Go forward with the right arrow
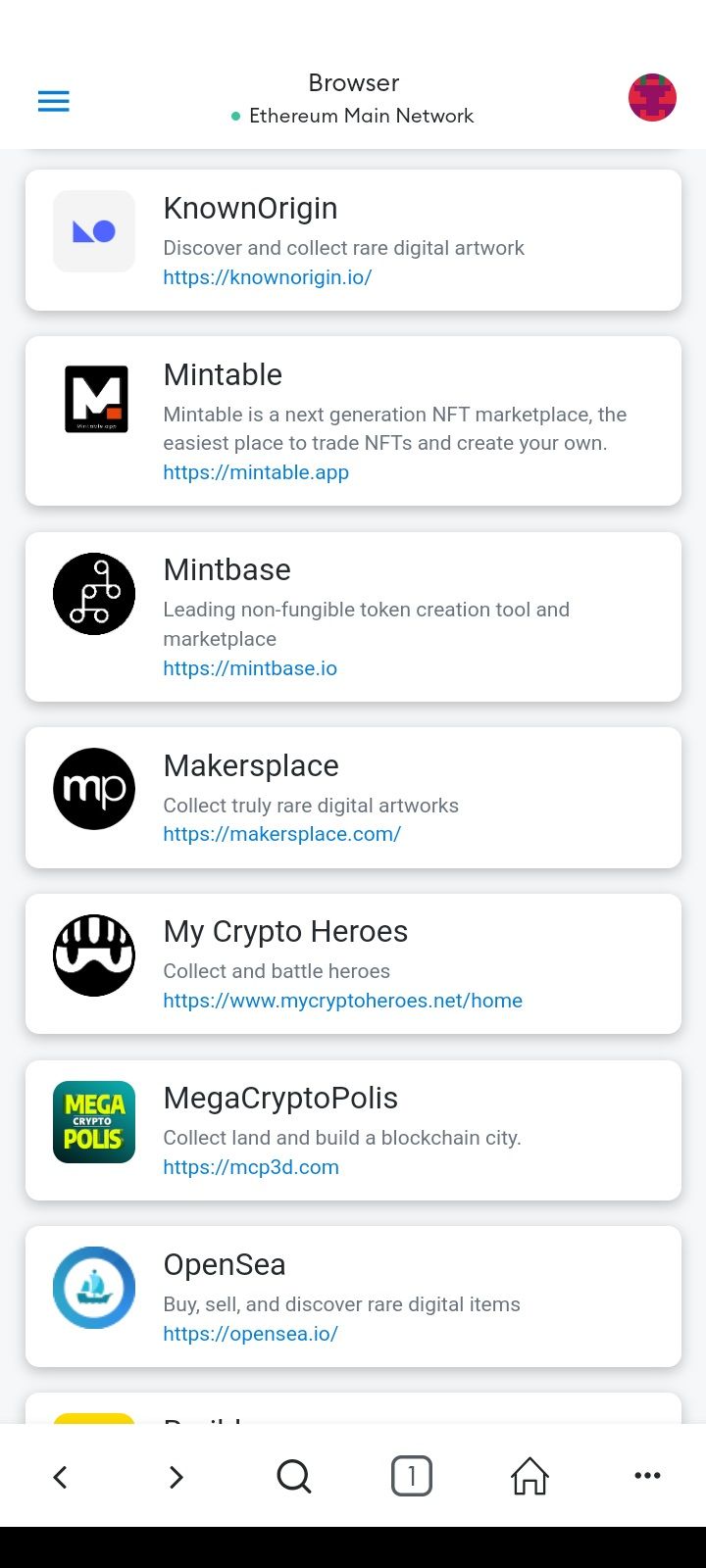Screen dimensions: 706x1568 [x=176, y=1477]
